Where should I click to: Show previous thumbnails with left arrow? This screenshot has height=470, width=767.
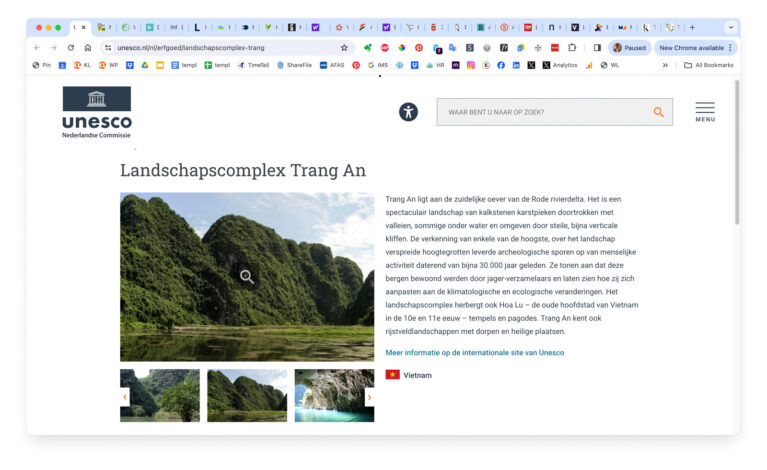125,397
